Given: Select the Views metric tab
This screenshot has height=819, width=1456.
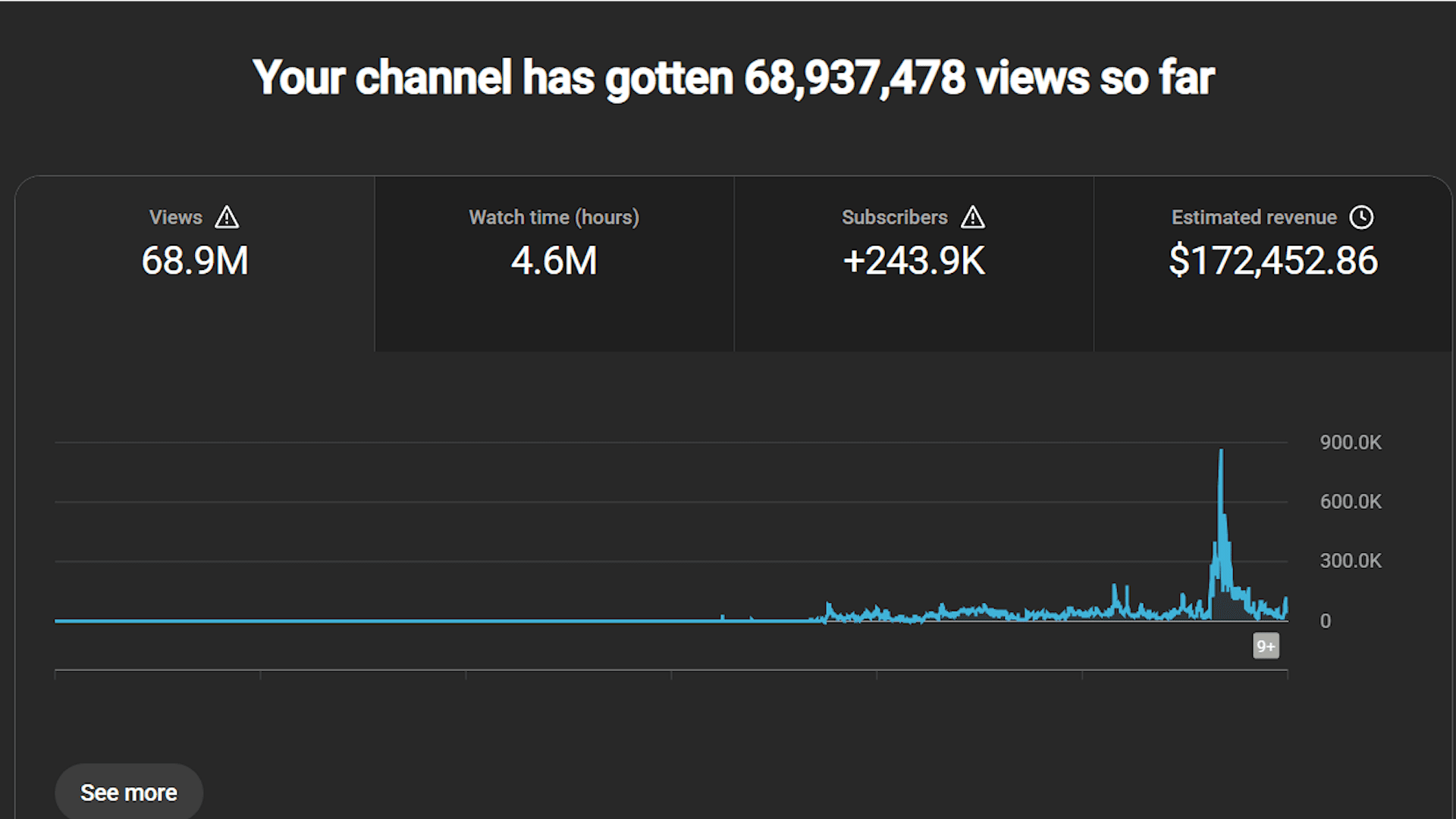Looking at the screenshot, I should pyautogui.click(x=195, y=264).
